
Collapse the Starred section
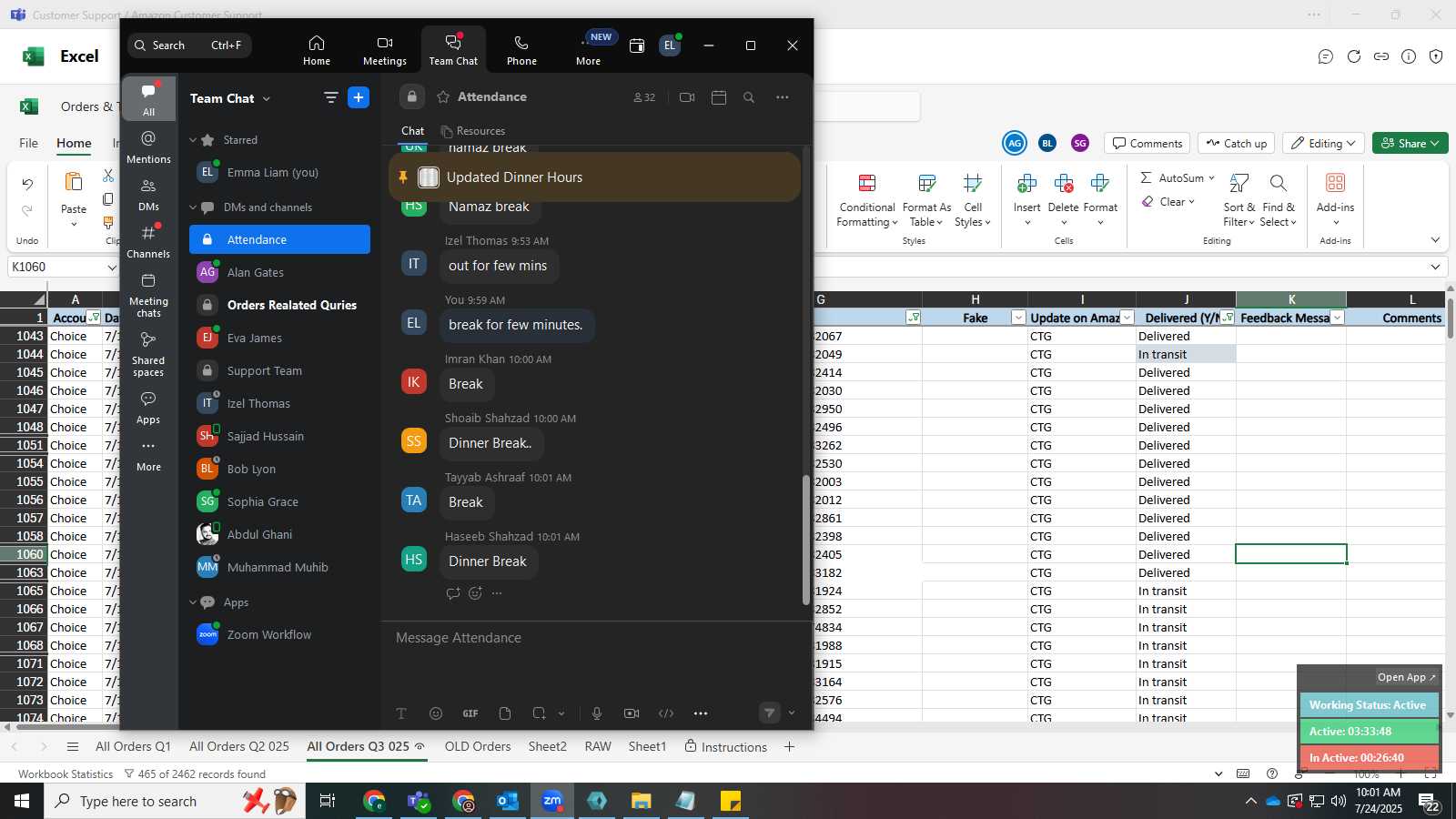[193, 140]
